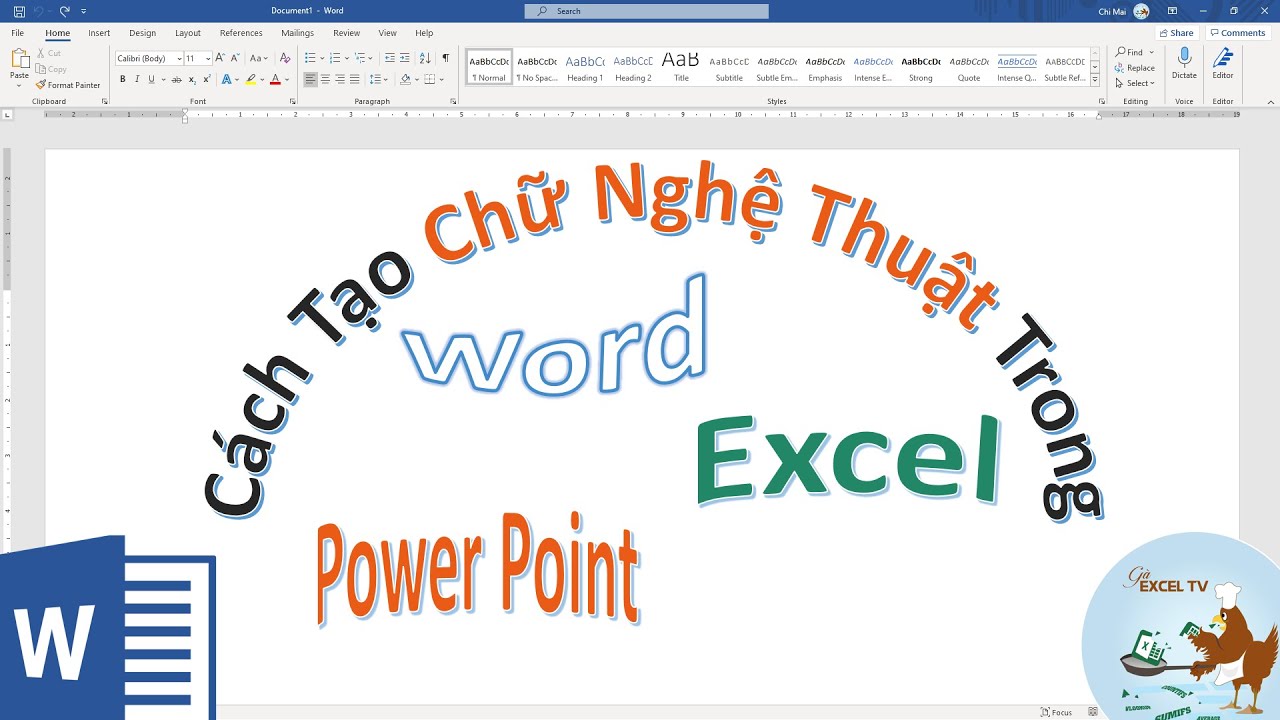Click the Sort icon in Paragraph group
1280x720 pixels.
pyautogui.click(x=425, y=58)
